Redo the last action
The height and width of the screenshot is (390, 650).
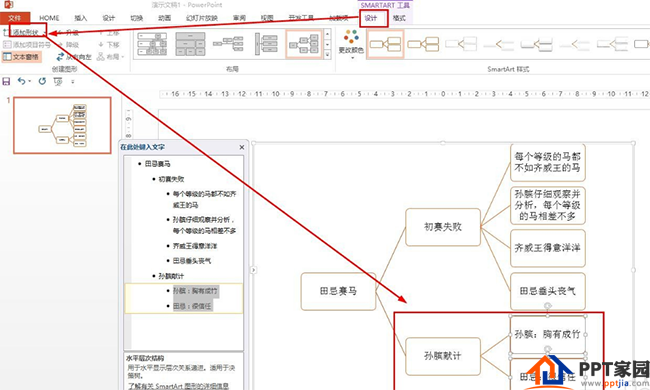tap(42, 82)
